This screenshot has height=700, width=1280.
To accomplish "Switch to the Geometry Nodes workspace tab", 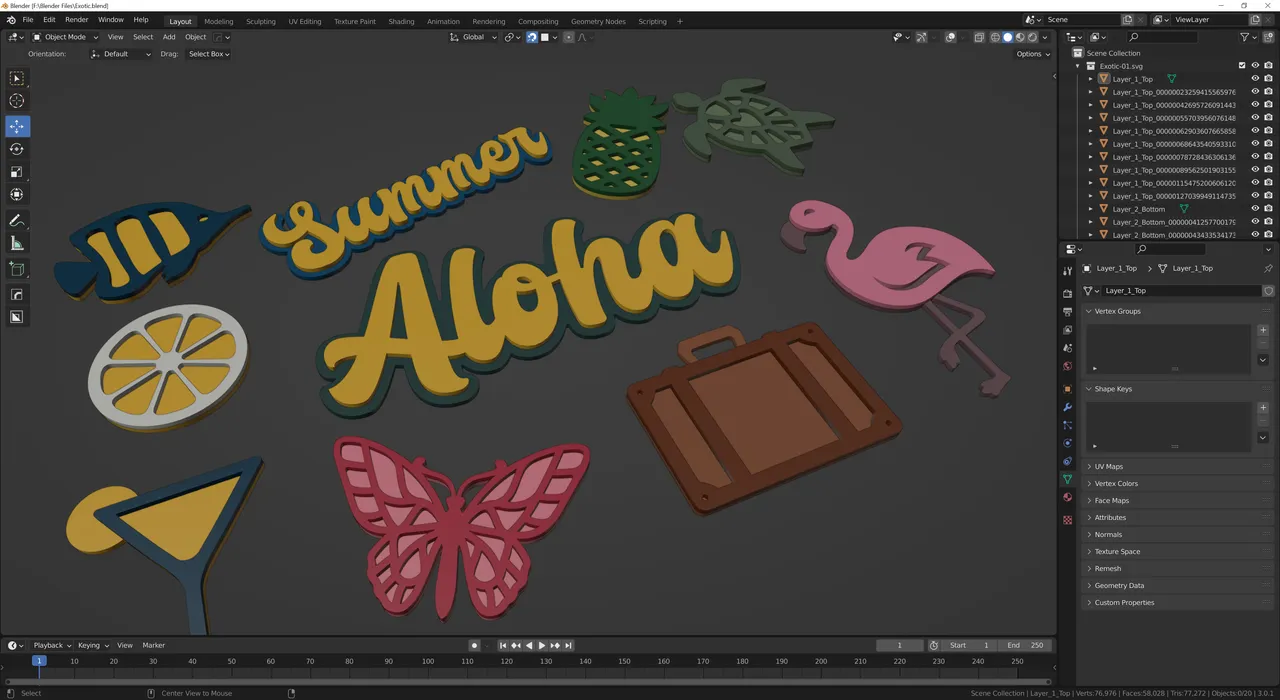I will click(x=598, y=21).
